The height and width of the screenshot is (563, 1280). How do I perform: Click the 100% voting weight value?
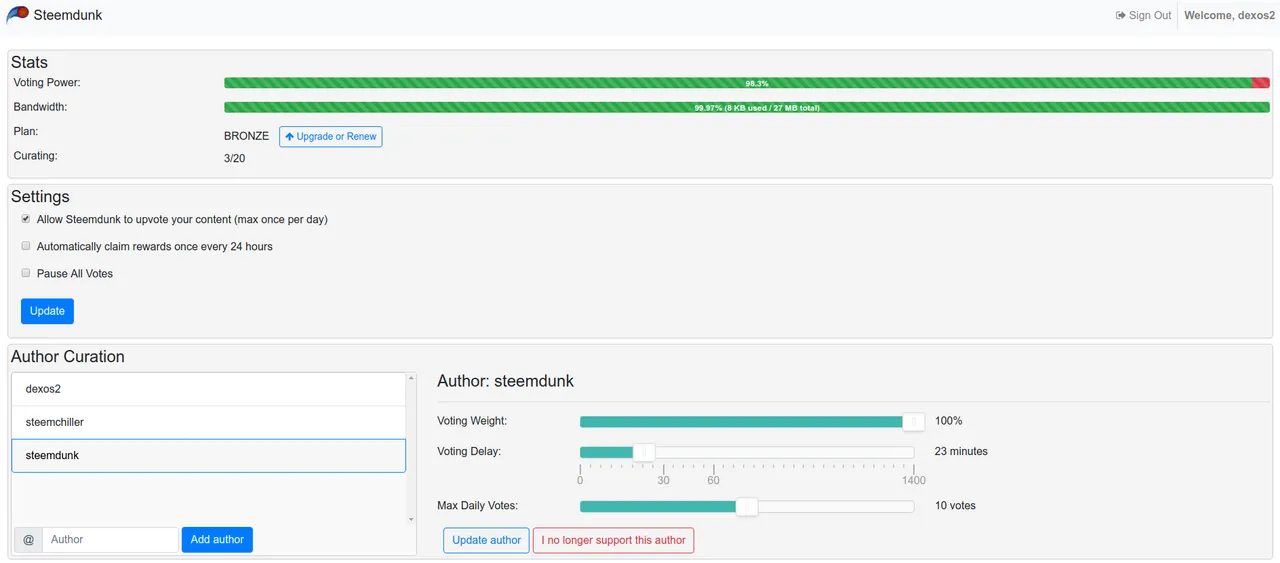click(949, 421)
